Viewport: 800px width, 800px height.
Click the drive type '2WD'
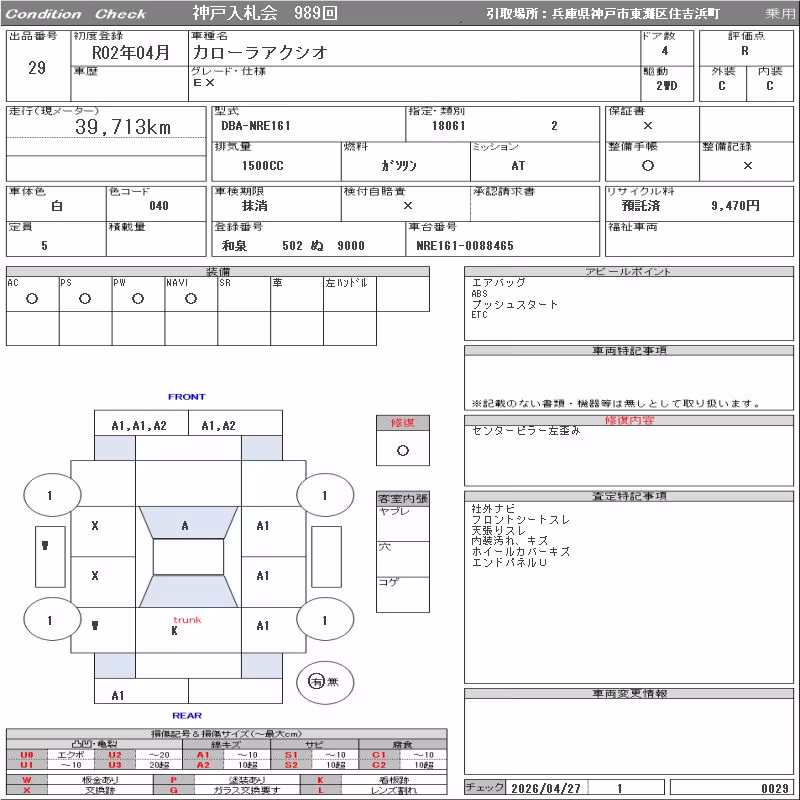(666, 86)
